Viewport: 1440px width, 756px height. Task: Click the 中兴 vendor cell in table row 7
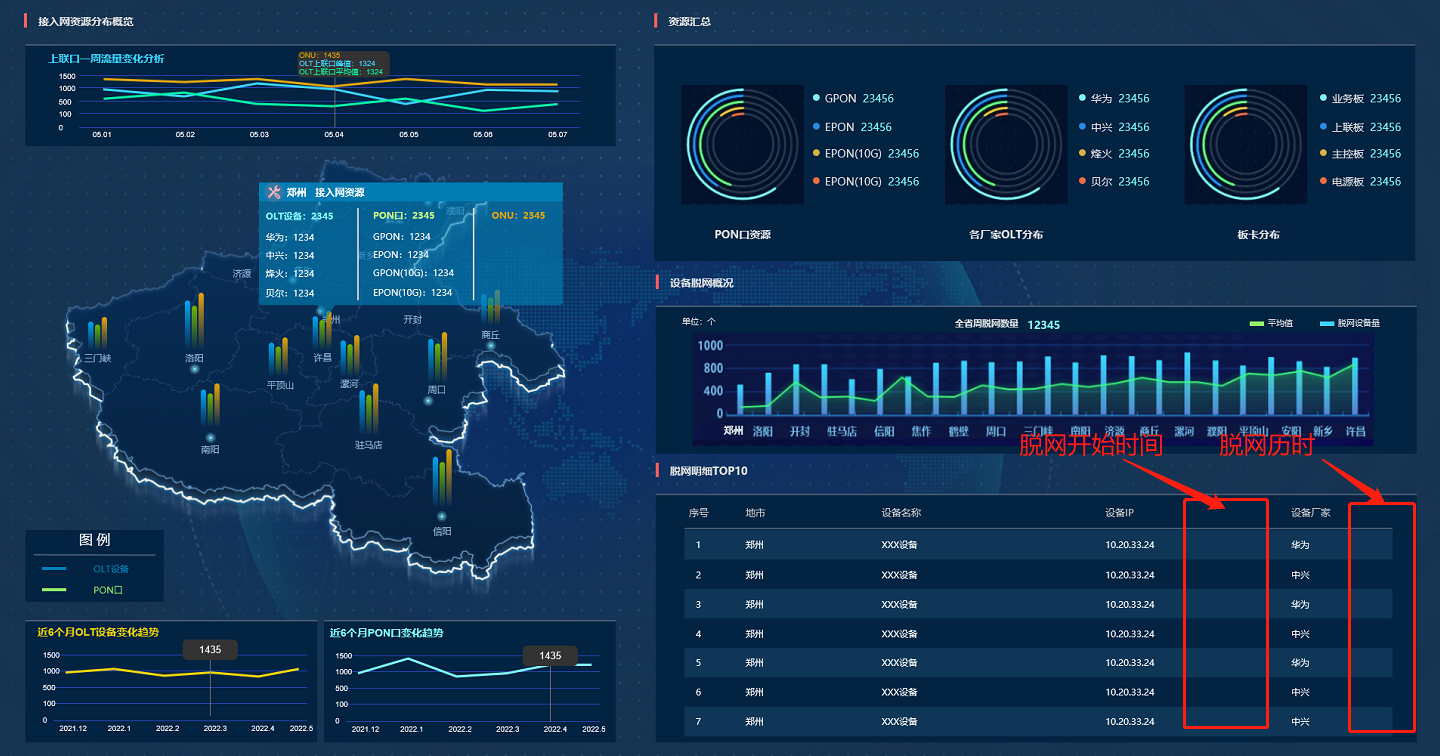point(1300,721)
